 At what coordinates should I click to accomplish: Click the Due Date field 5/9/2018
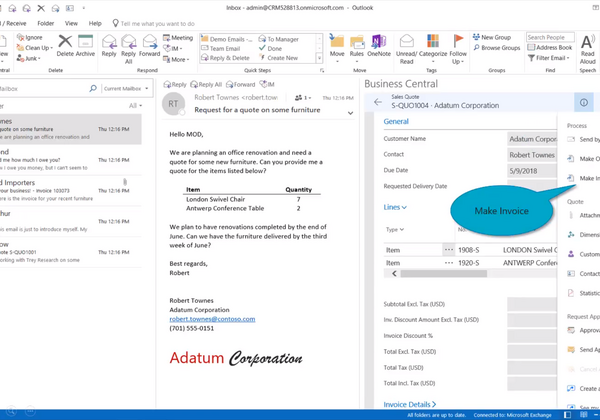point(532,171)
